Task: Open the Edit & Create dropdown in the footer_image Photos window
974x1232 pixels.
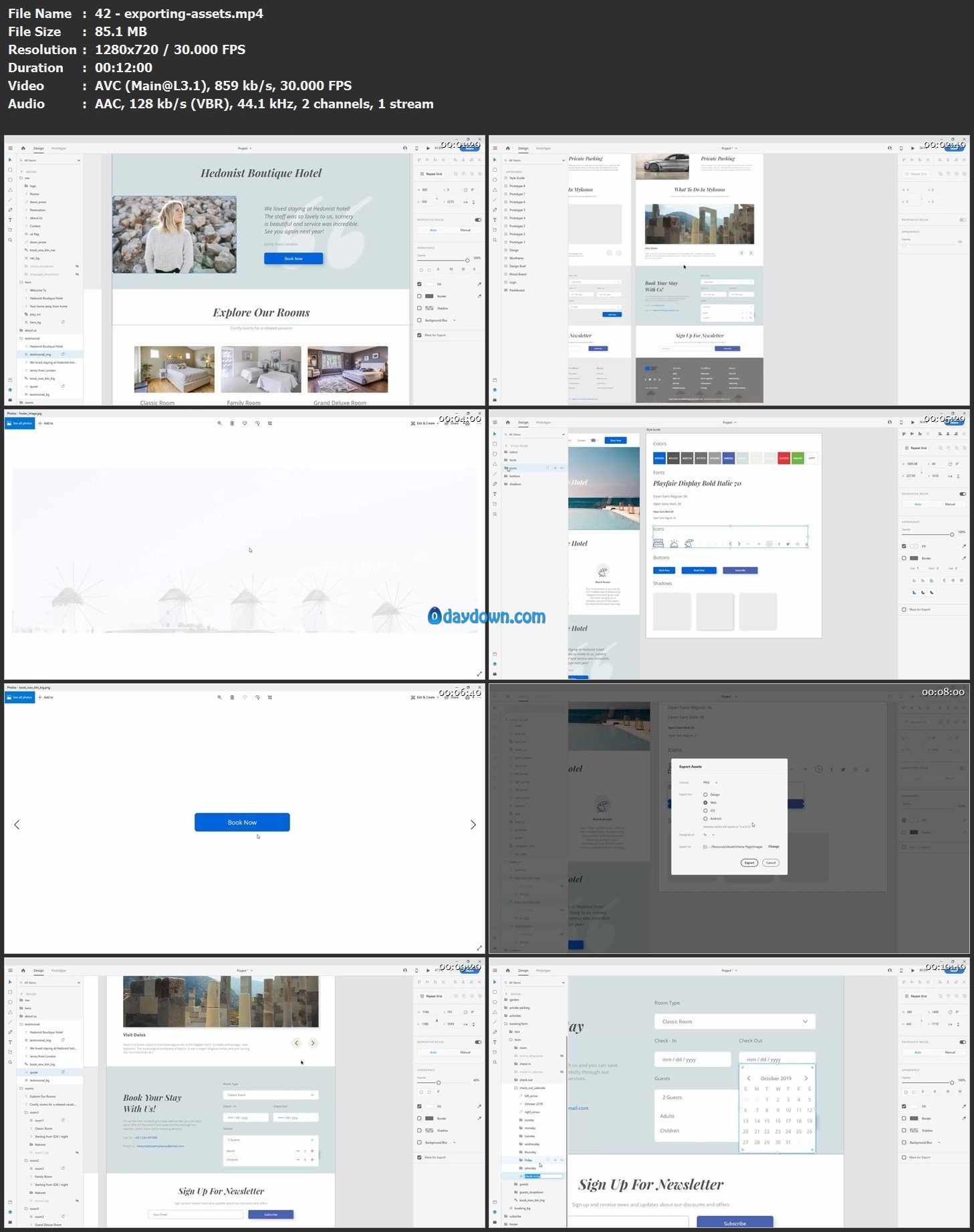Action: tap(424, 423)
